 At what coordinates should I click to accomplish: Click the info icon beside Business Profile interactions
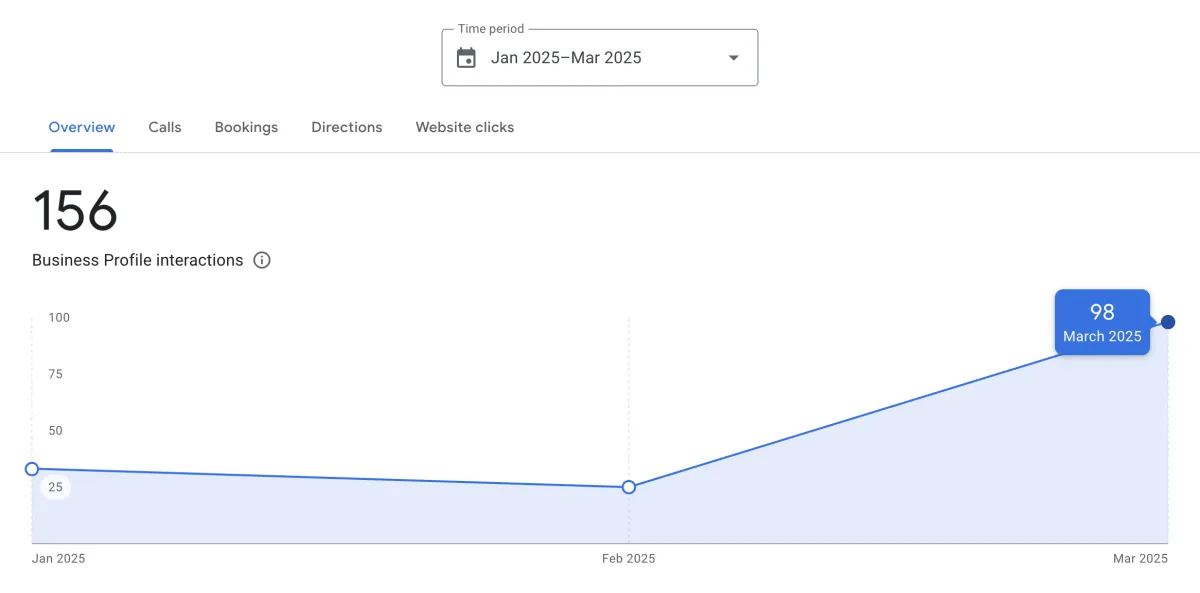262,260
